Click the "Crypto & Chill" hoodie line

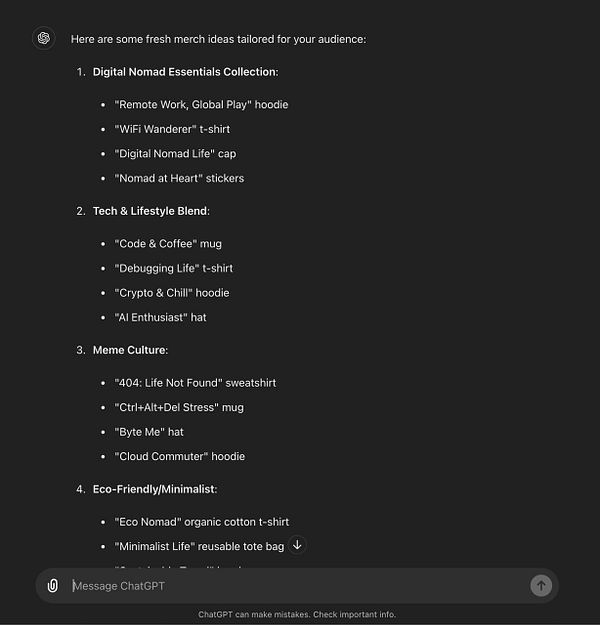pyautogui.click(x=172, y=293)
